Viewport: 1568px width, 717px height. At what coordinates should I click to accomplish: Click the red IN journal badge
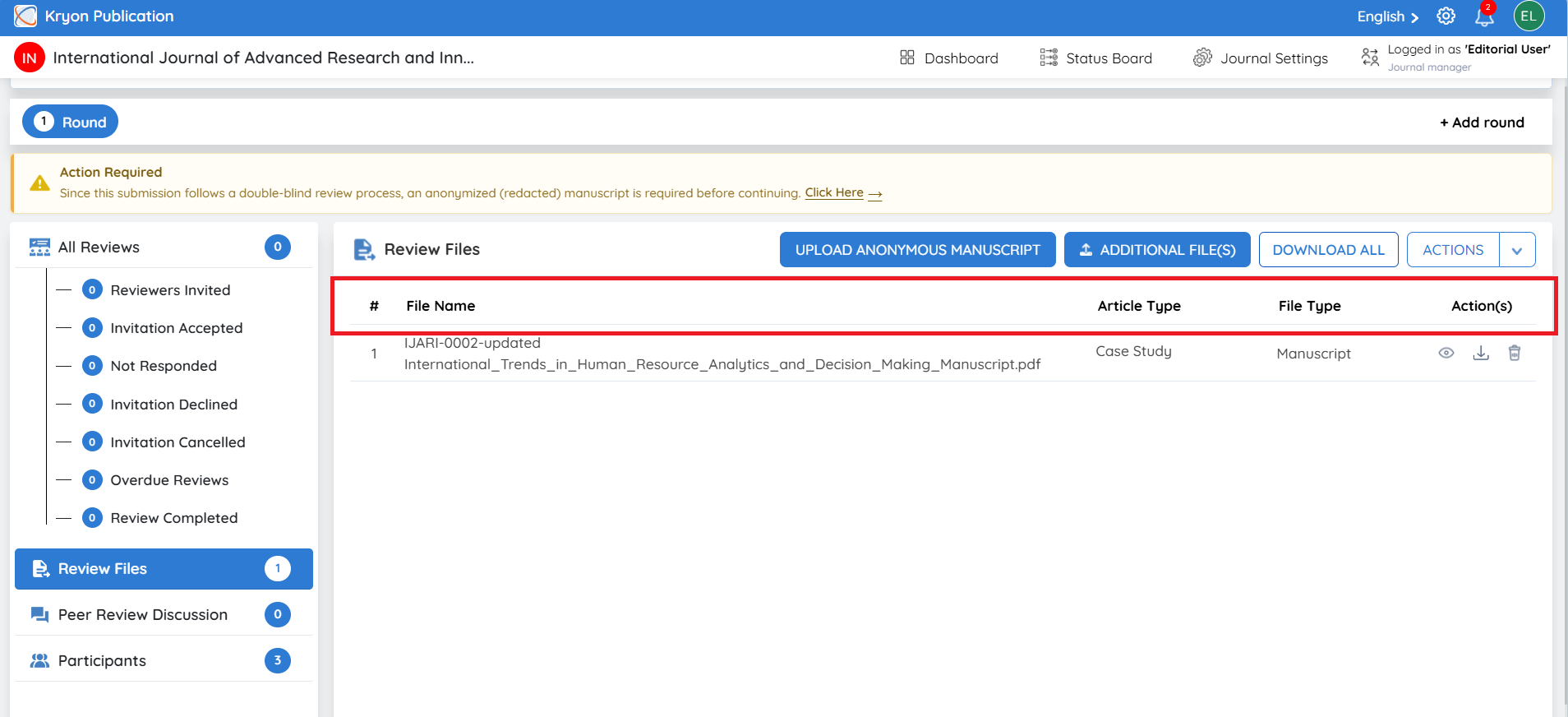30,58
